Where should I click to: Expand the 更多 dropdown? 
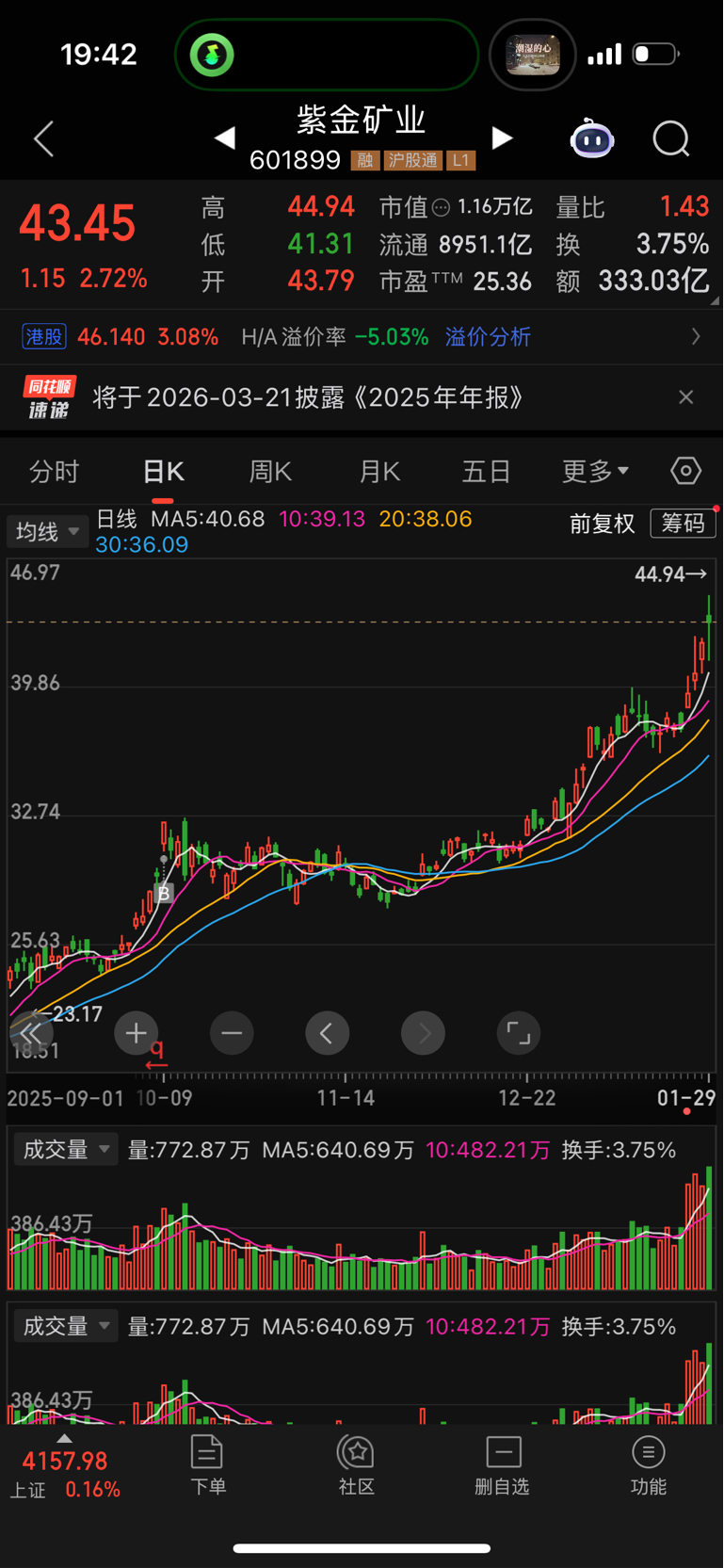595,471
